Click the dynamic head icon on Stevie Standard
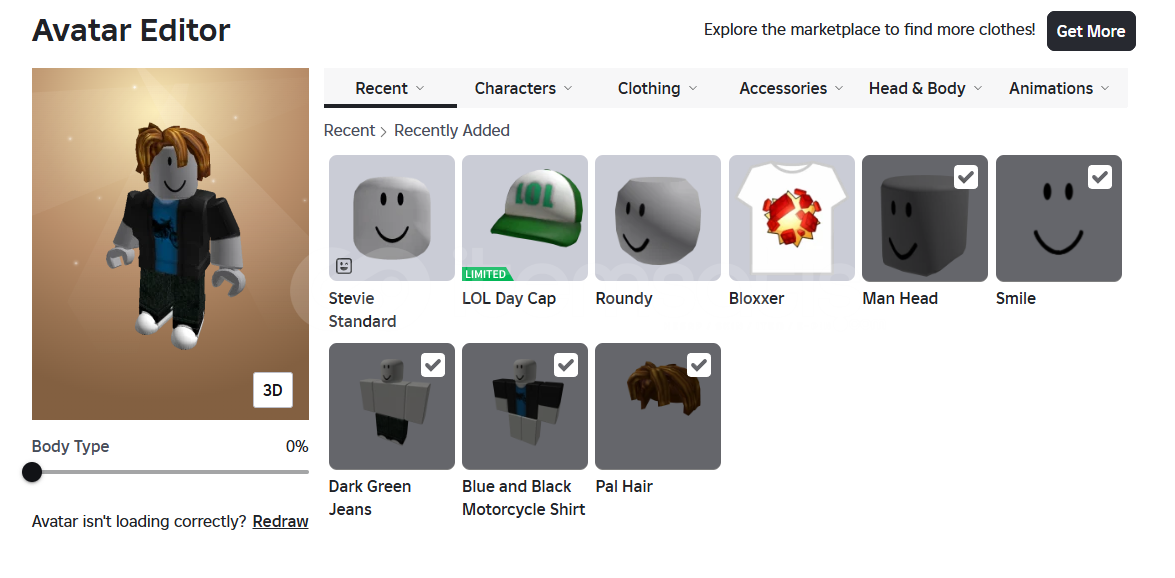The image size is (1175, 578). click(344, 265)
